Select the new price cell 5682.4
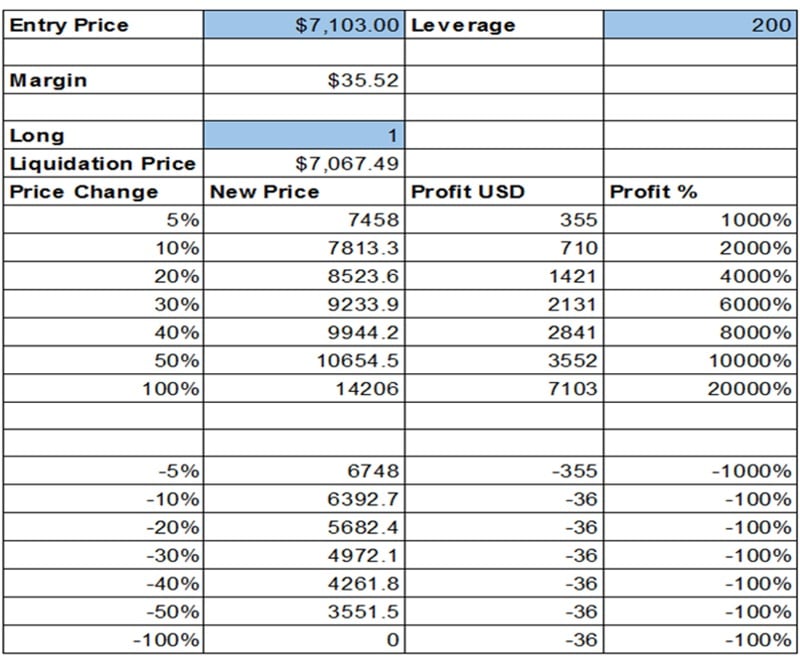Screen dimensions: 800x660 point(303,527)
